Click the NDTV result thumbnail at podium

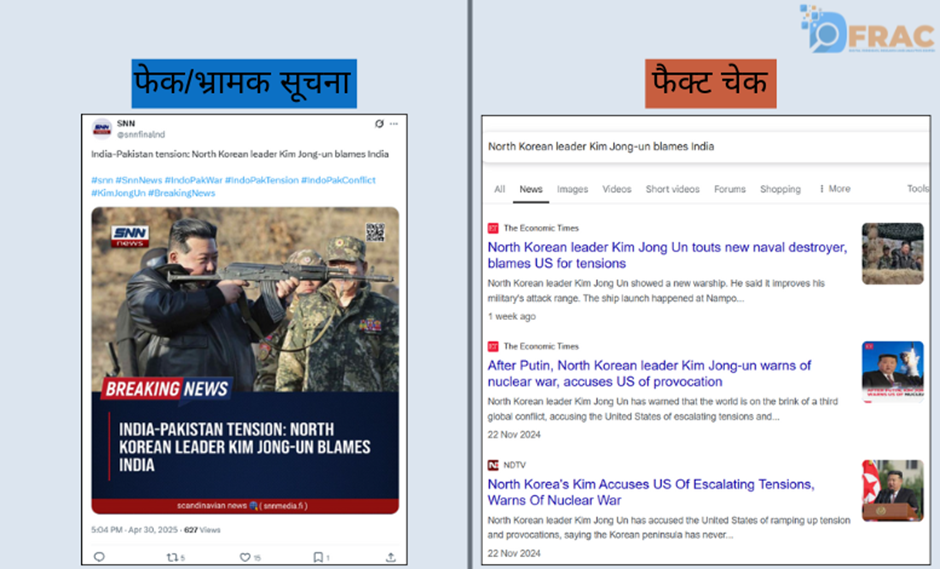[893, 490]
